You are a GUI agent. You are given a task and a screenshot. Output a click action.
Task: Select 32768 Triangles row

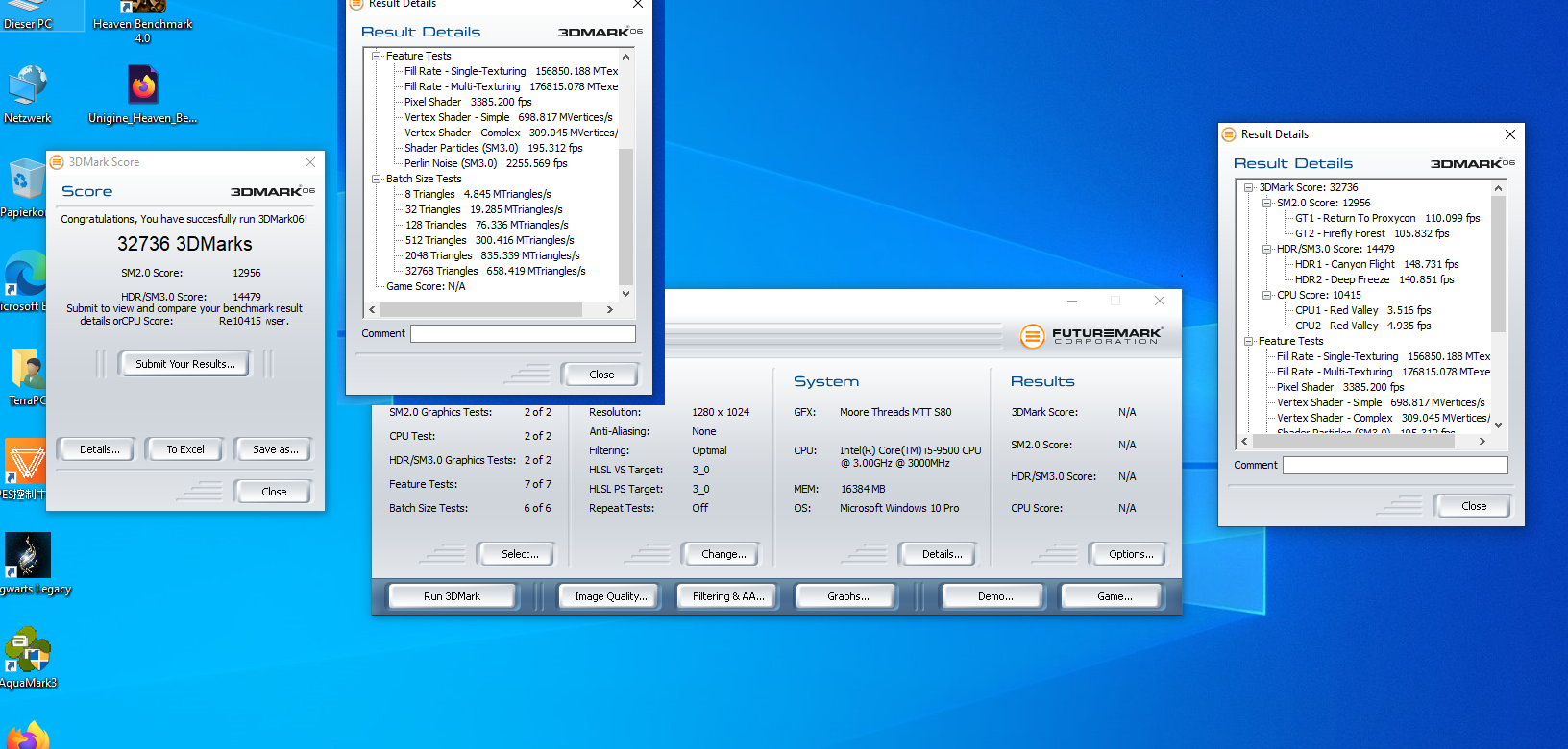click(495, 271)
